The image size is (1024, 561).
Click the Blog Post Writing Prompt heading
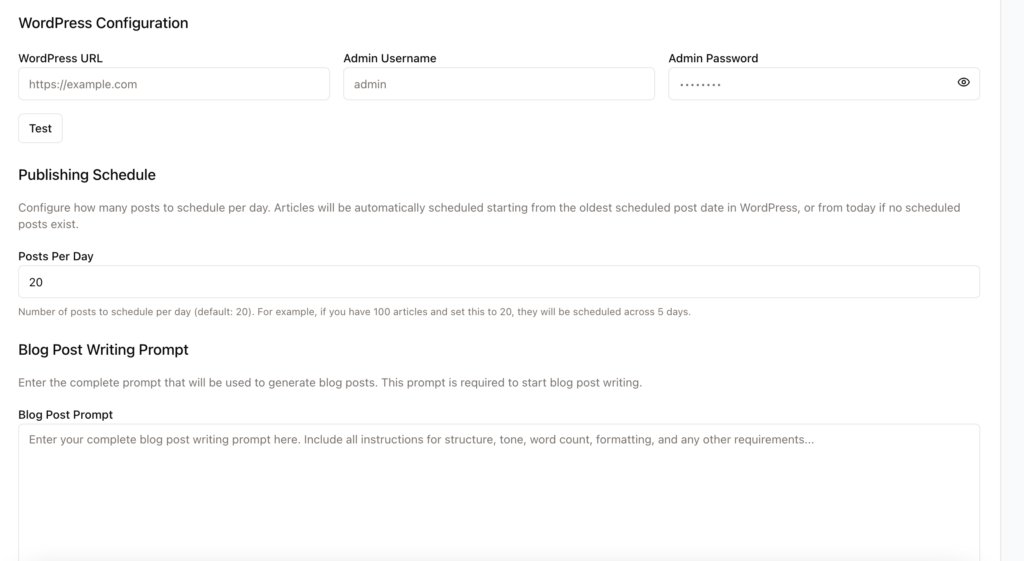point(103,349)
